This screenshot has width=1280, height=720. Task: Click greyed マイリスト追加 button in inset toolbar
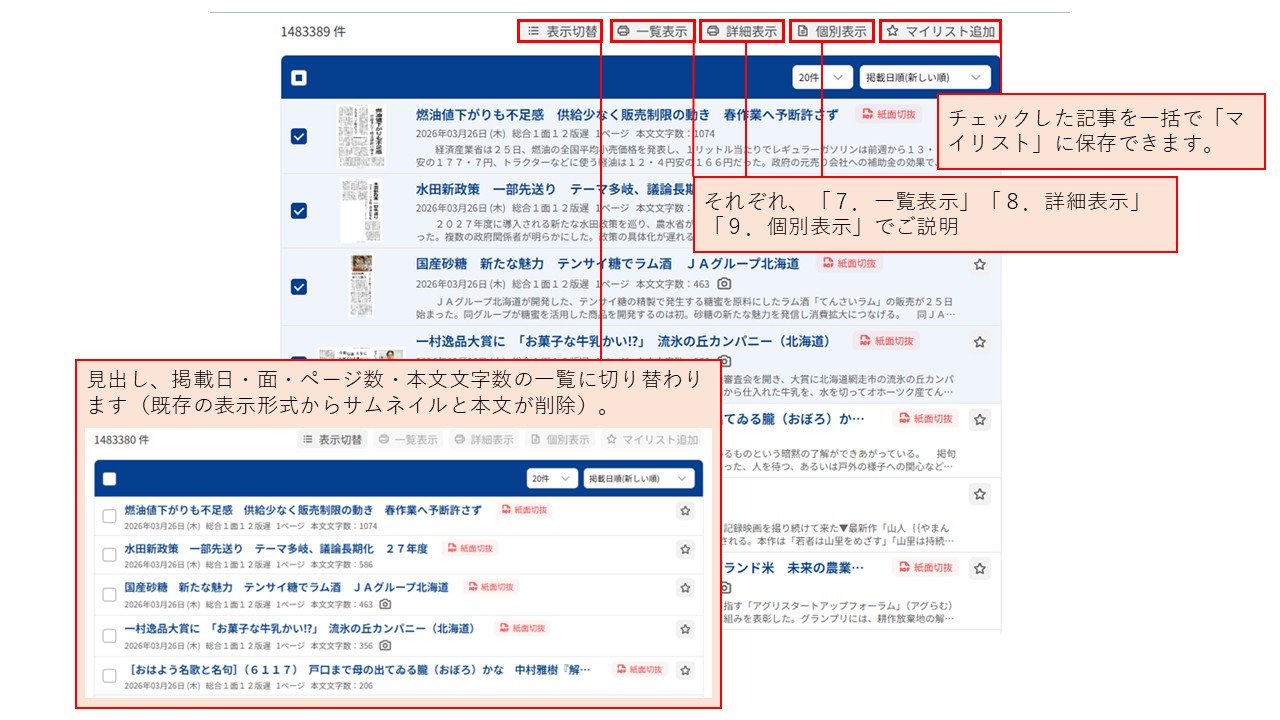tap(653, 440)
